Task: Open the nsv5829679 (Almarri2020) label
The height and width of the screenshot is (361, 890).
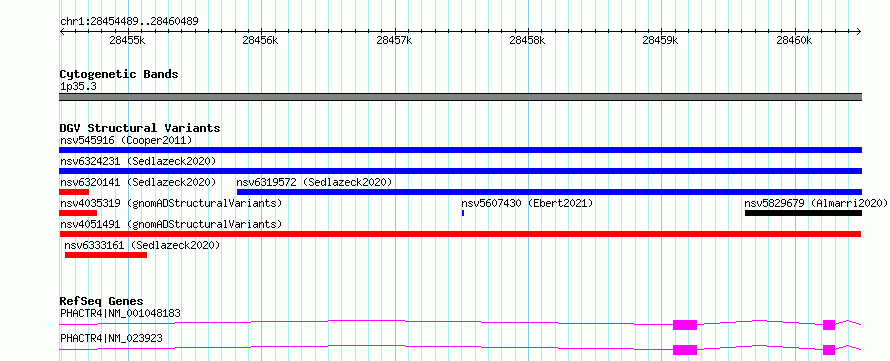Action: coord(816,203)
